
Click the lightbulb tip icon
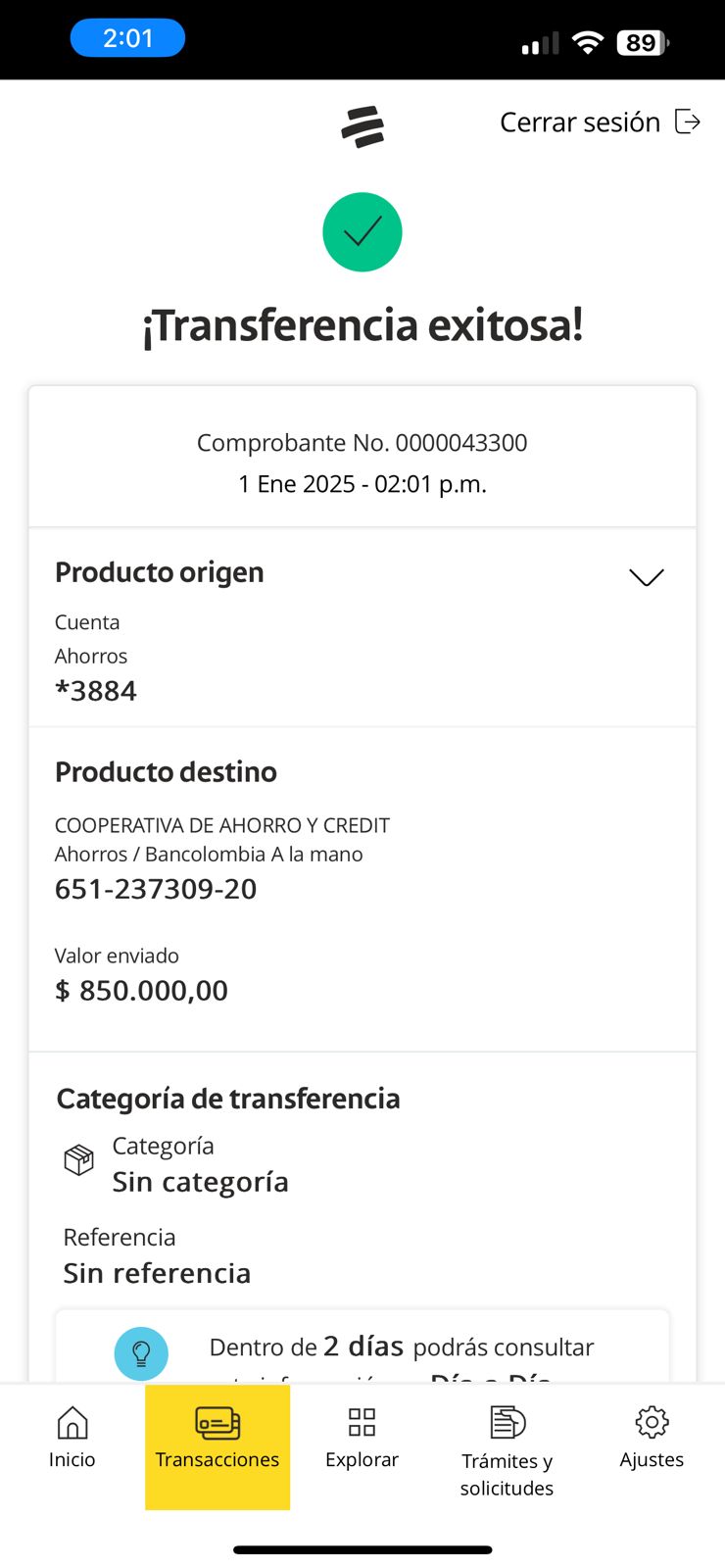141,1353
